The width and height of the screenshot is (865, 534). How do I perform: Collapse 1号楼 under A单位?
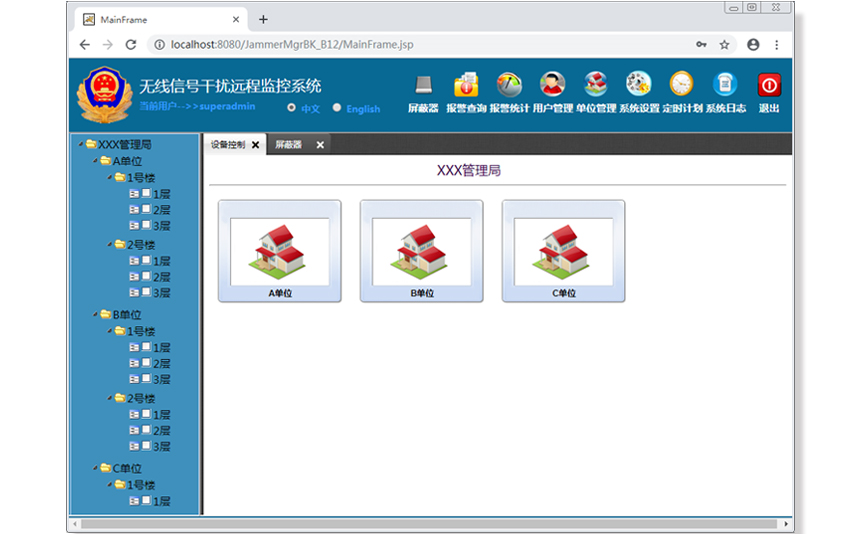110,178
